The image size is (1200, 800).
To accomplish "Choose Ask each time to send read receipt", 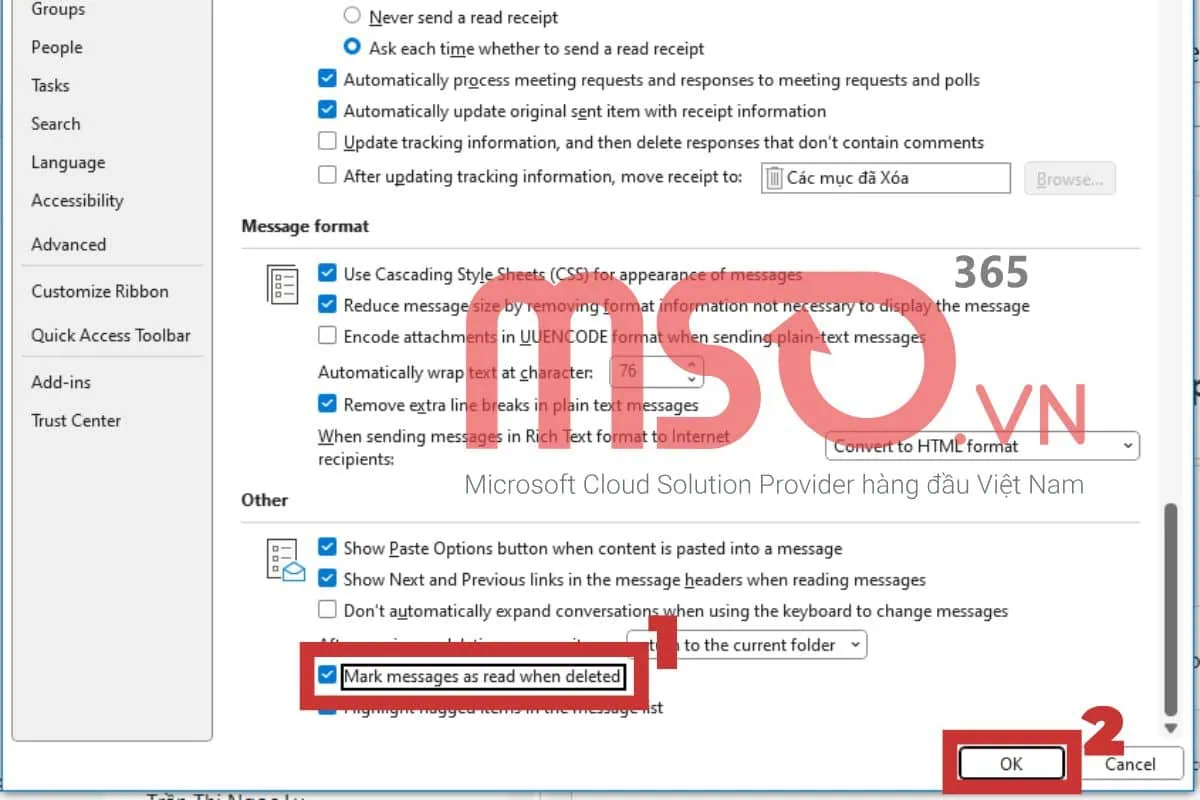I will click(352, 48).
